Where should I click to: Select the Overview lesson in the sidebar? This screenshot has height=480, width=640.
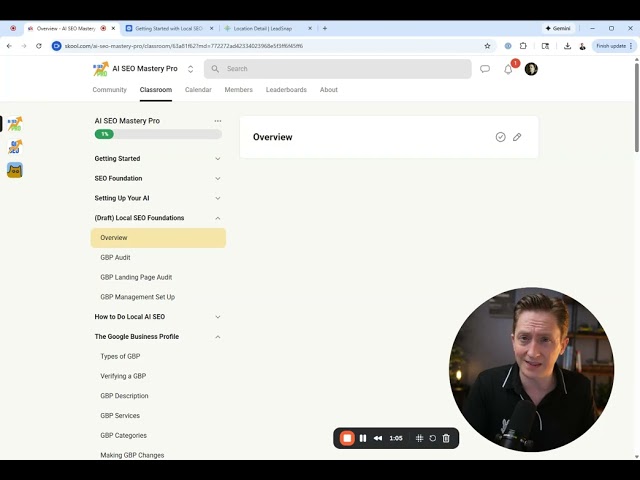tap(158, 238)
